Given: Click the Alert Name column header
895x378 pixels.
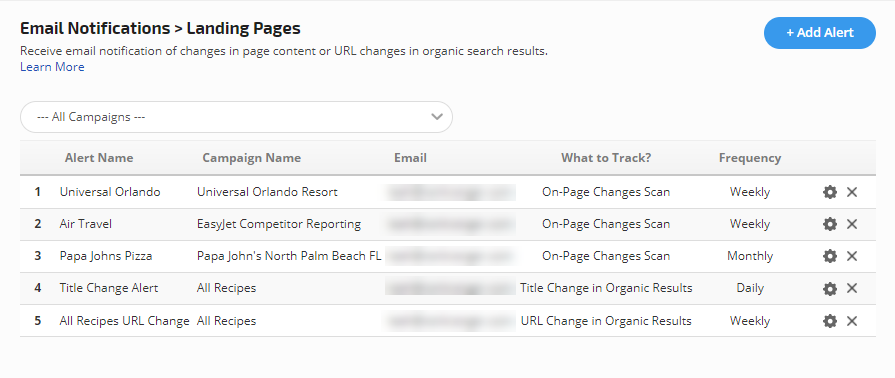Looking at the screenshot, I should 99,158.
